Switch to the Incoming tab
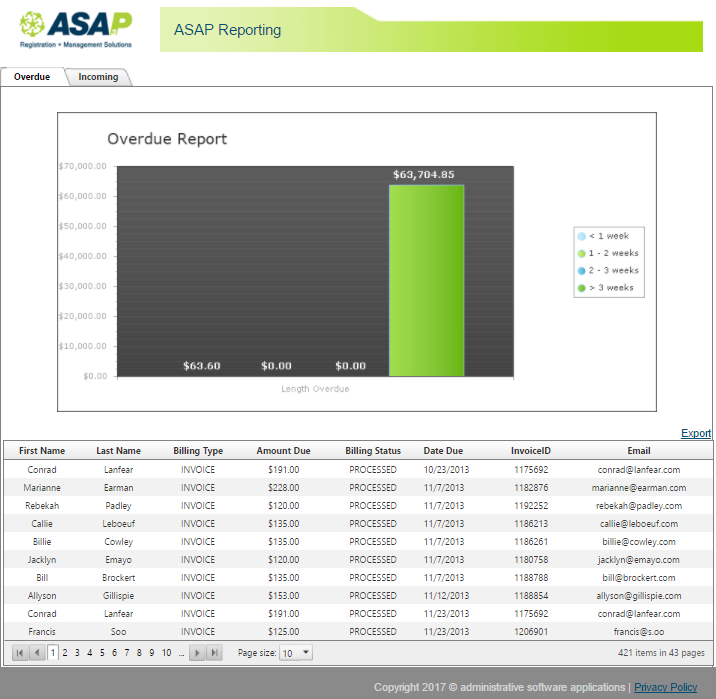 (x=98, y=77)
